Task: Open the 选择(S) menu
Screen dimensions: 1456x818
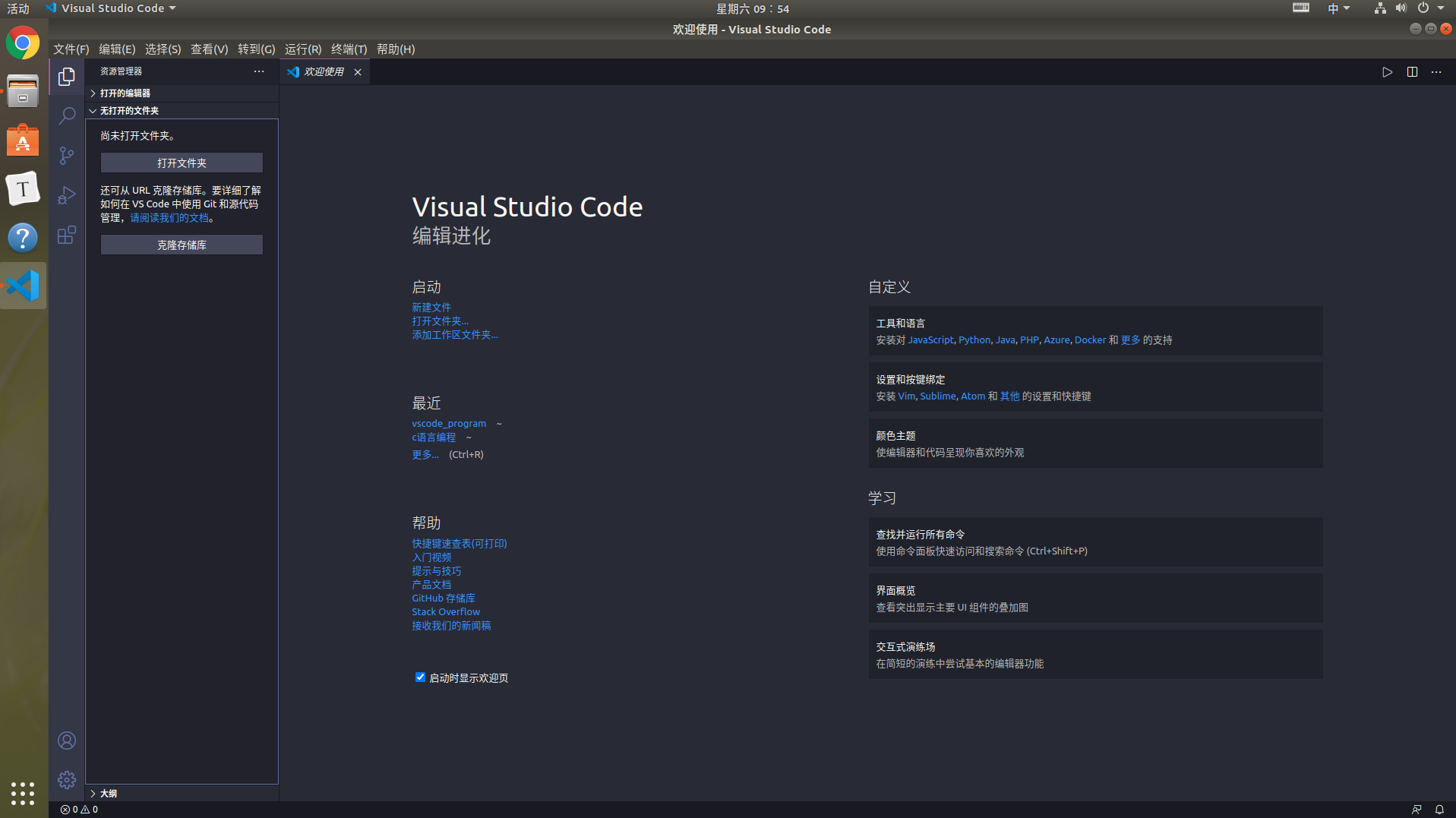Action: click(163, 49)
